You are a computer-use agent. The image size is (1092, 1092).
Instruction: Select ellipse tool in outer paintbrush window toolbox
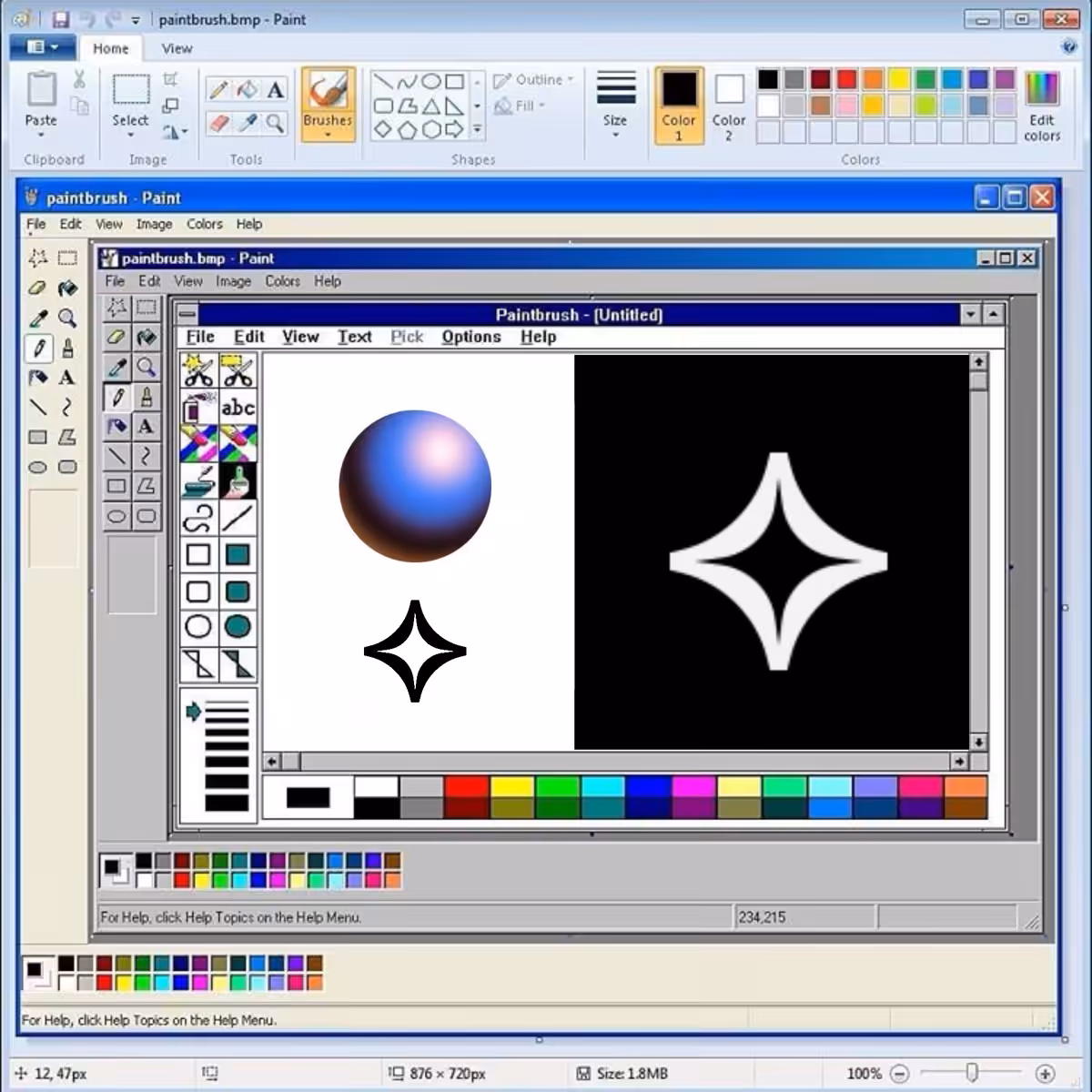tap(37, 467)
